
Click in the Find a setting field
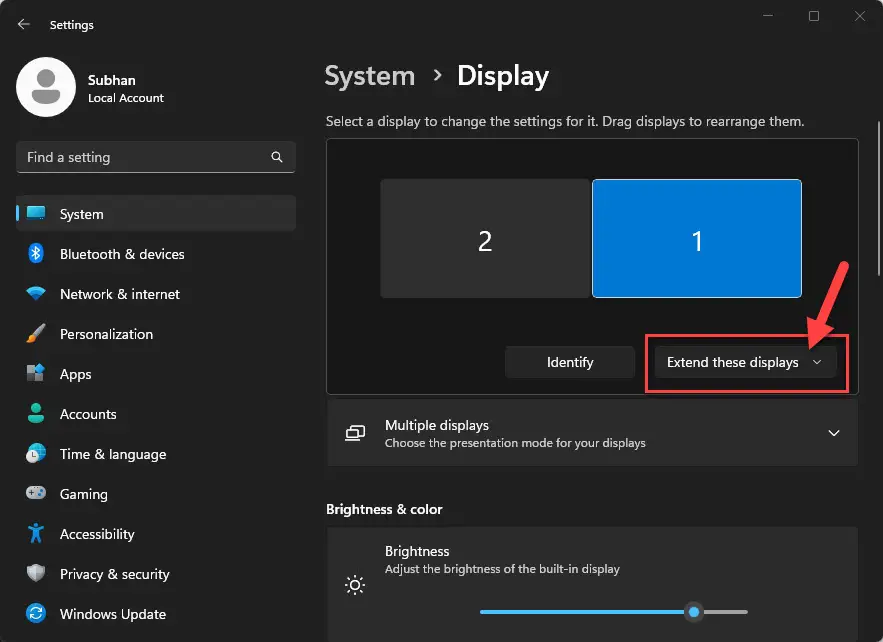click(x=156, y=157)
